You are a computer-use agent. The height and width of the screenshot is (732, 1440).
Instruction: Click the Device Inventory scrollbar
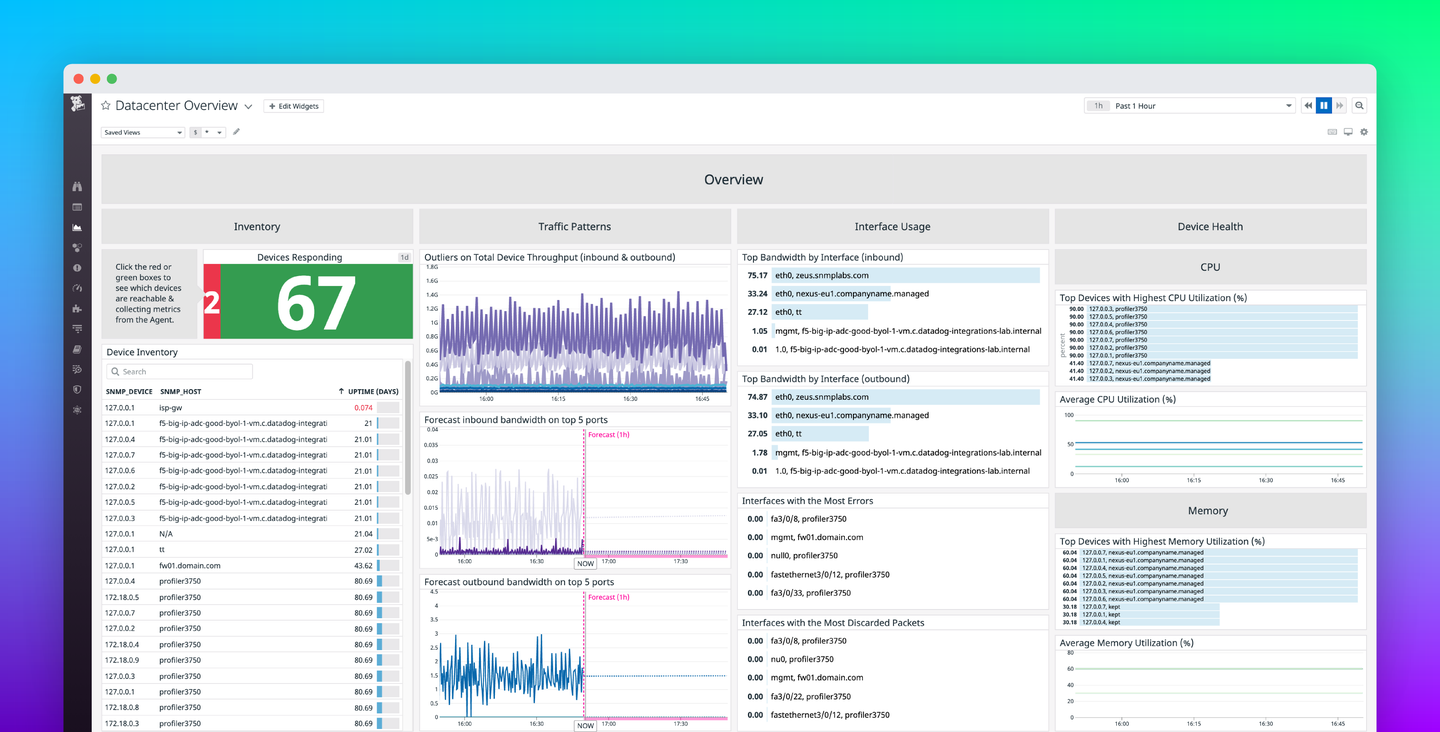tap(408, 430)
